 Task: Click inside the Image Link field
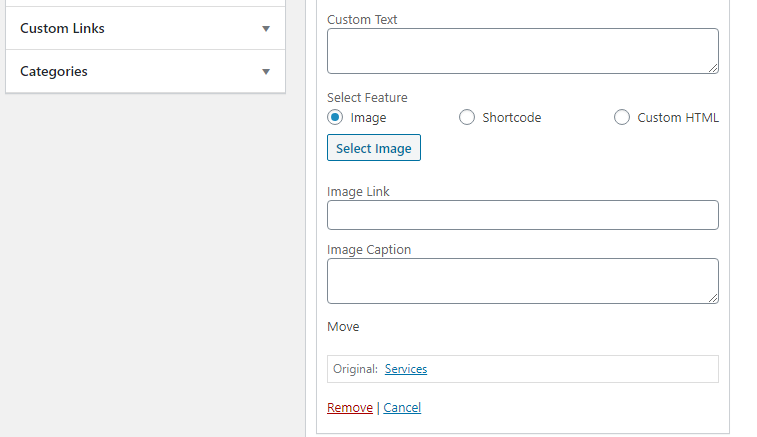pos(523,215)
